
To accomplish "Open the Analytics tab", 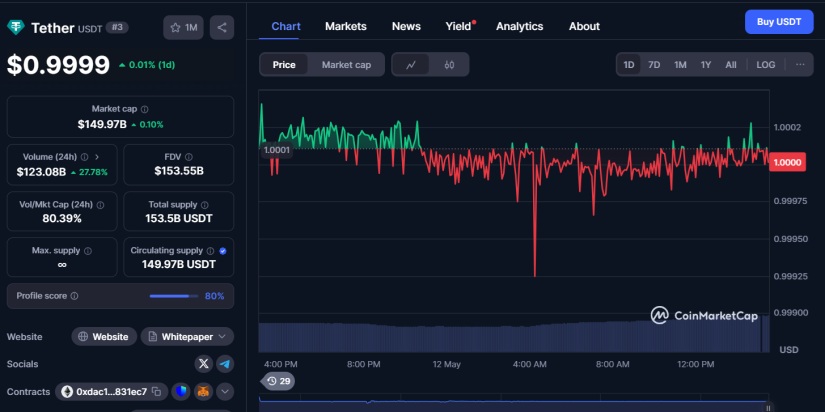I will point(519,26).
